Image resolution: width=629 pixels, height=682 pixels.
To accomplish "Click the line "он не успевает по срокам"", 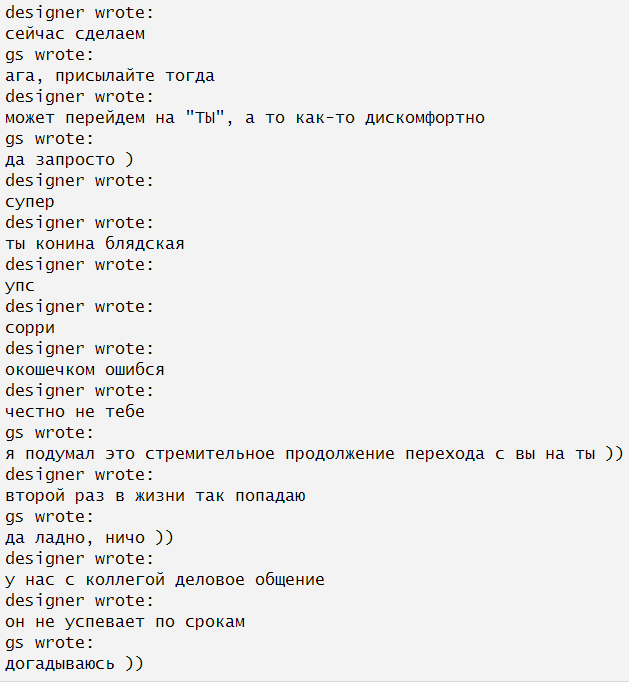I will (125, 622).
